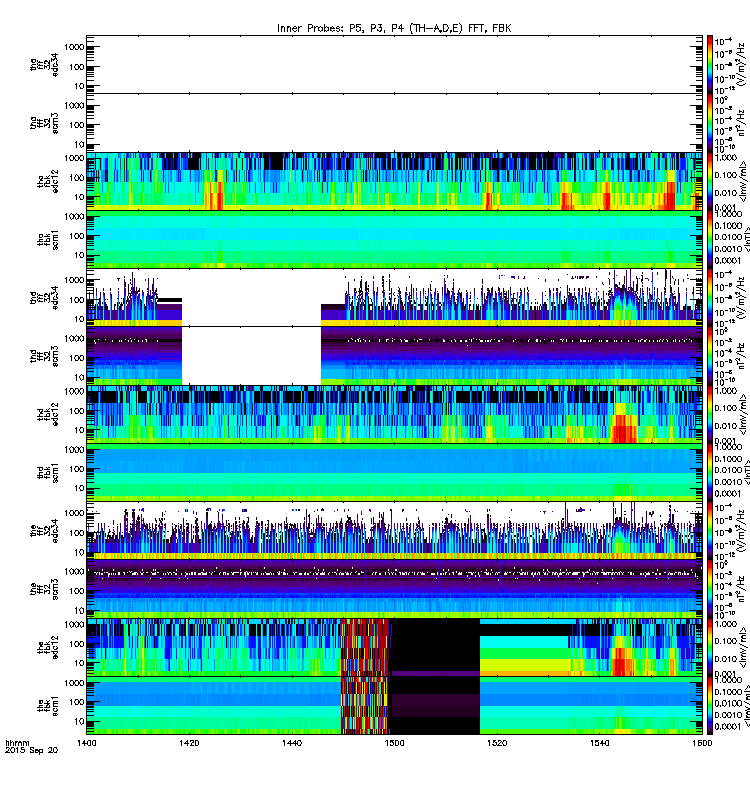Select the 'thd fff 32 scm3' panel label
750x800 pixels.
(x=44, y=356)
